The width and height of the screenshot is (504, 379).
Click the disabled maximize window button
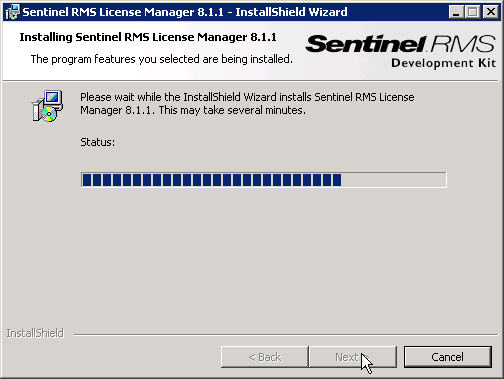(473, 12)
